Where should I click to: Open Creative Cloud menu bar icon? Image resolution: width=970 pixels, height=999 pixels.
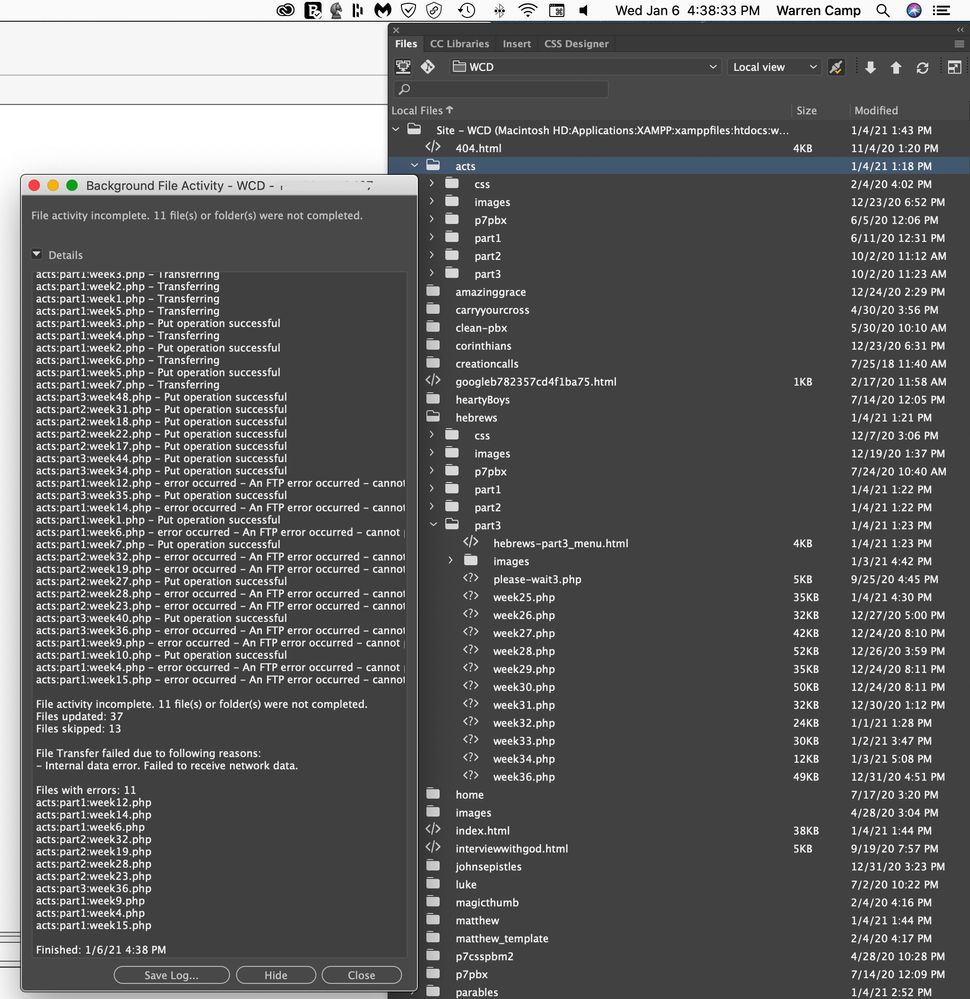(x=286, y=10)
